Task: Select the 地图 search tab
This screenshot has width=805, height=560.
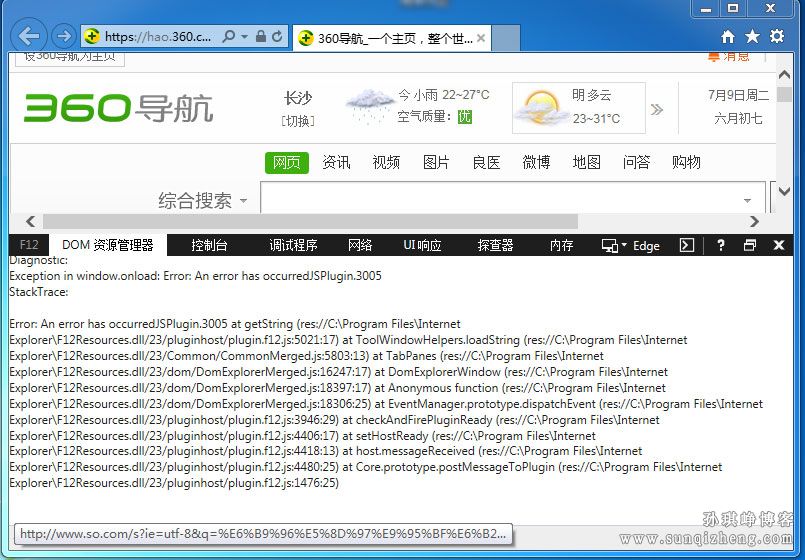Action: [x=586, y=163]
